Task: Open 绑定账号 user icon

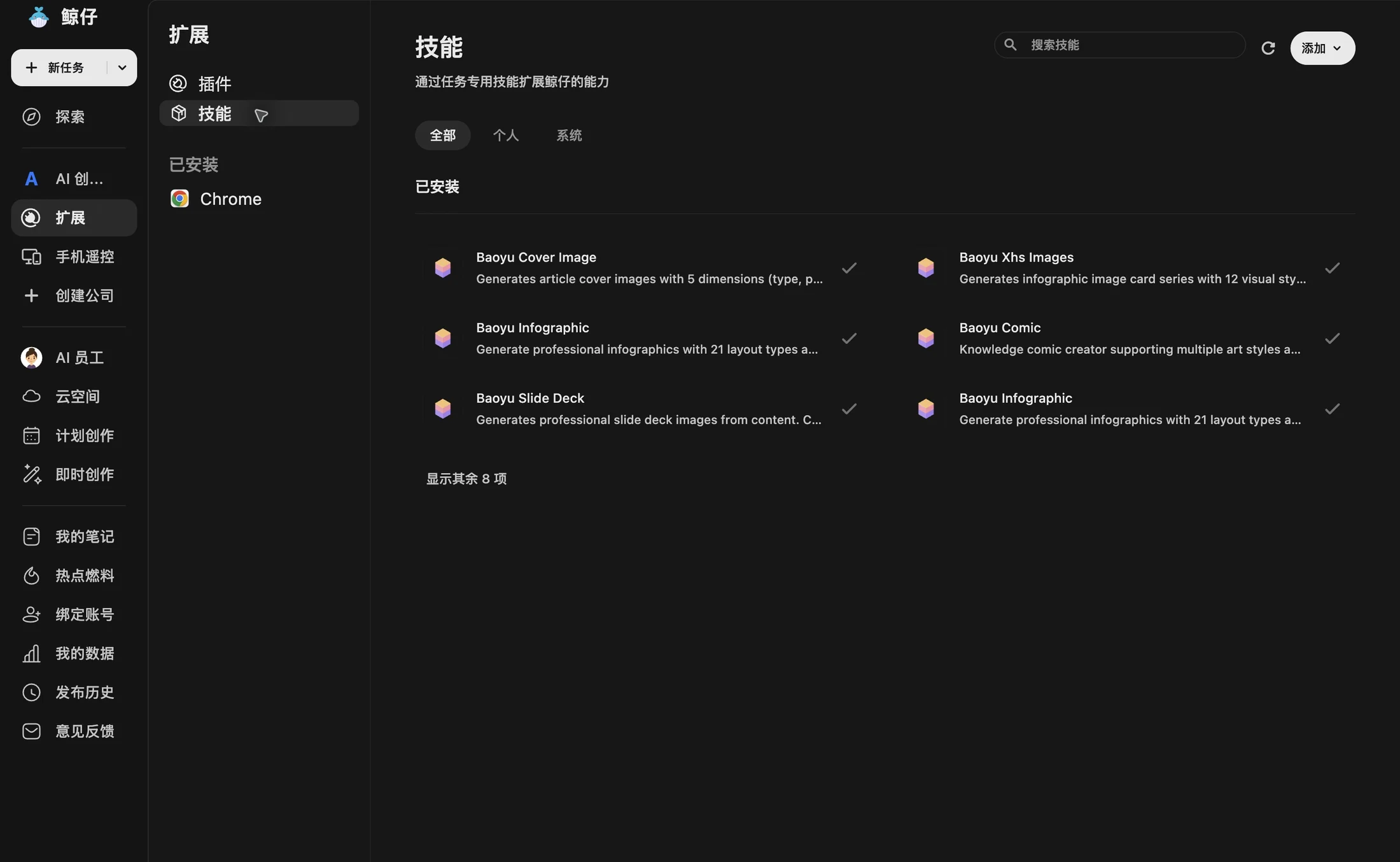Action: 31,614
